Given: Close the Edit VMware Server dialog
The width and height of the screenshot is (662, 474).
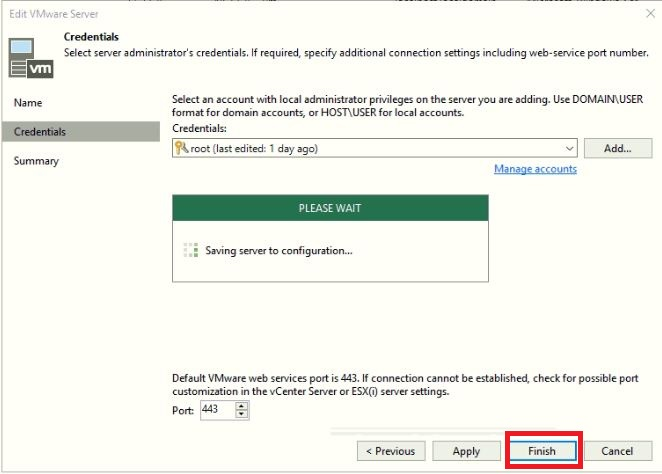Looking at the screenshot, I should point(650,14).
